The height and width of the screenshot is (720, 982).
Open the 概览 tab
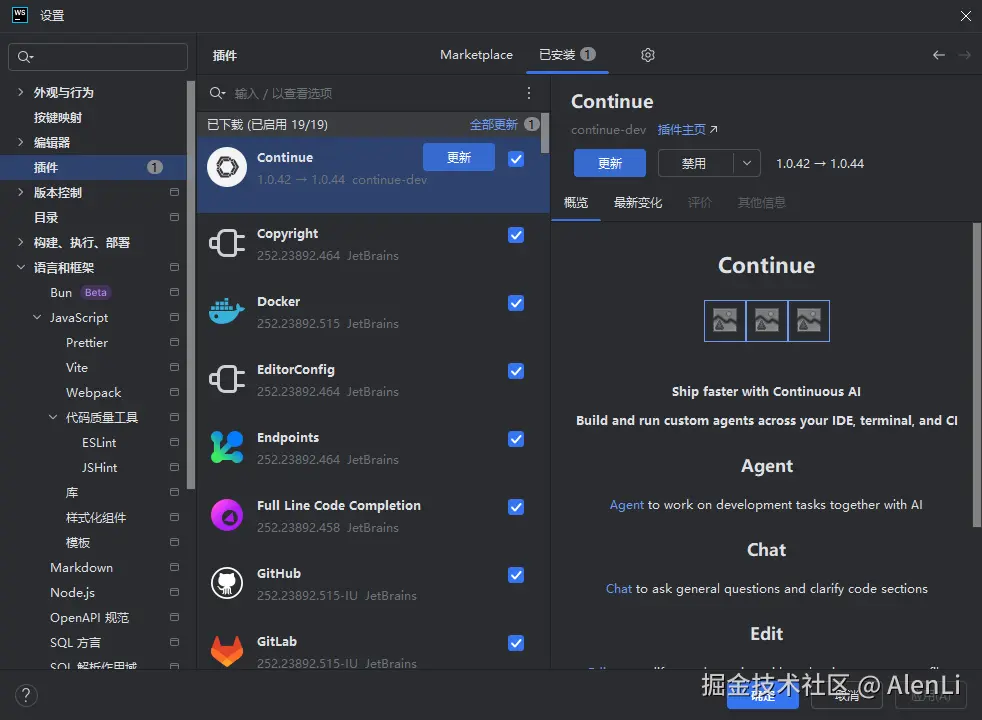tap(576, 202)
